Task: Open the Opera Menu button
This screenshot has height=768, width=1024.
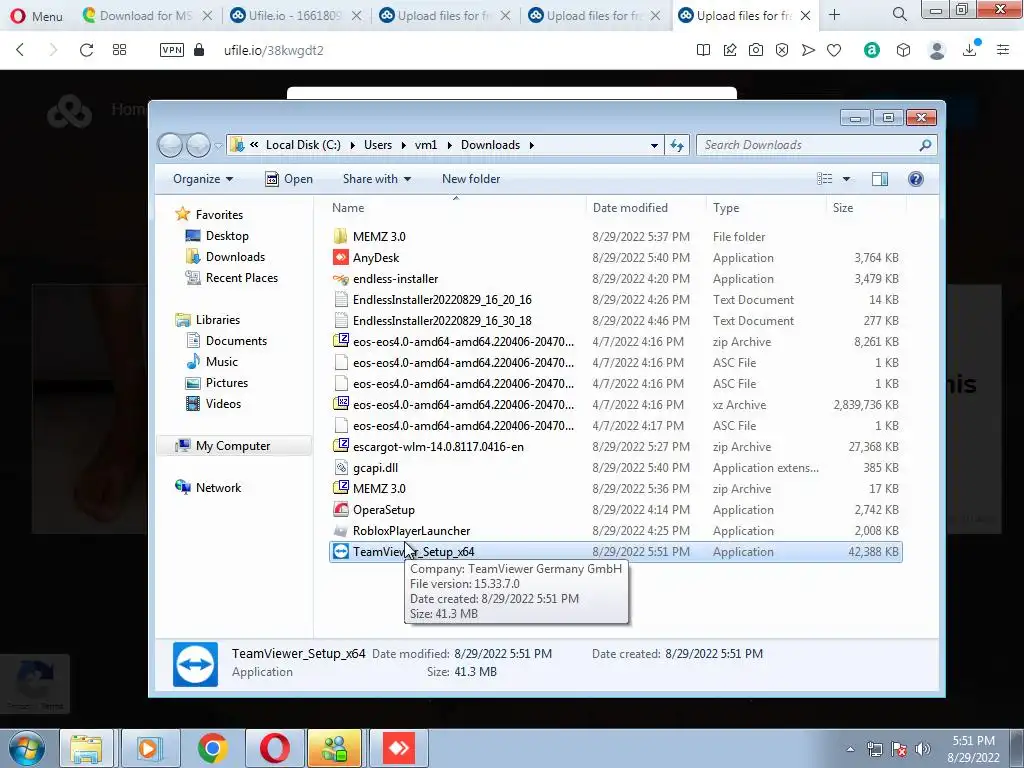Action: [37, 16]
